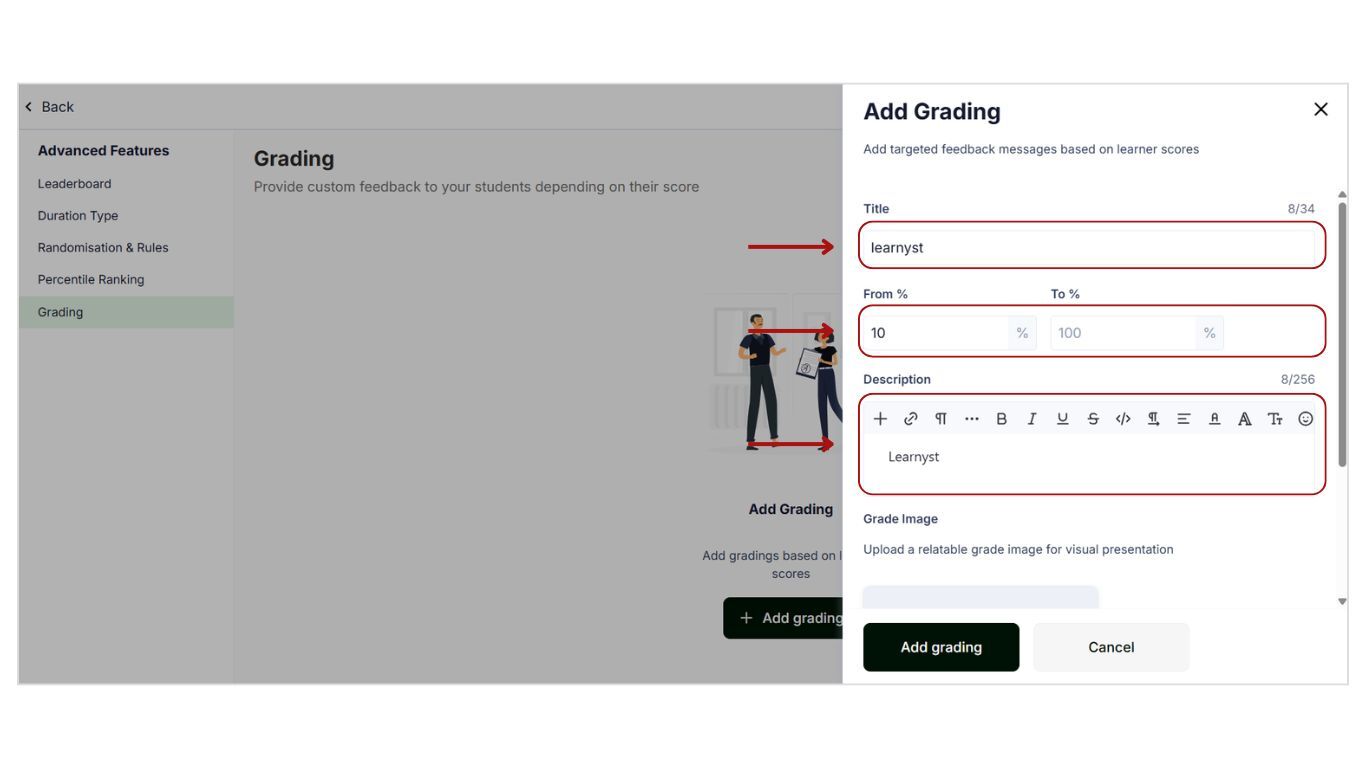Open the three-dots more options in editor
The height and width of the screenshot is (768, 1366).
[x=971, y=419]
